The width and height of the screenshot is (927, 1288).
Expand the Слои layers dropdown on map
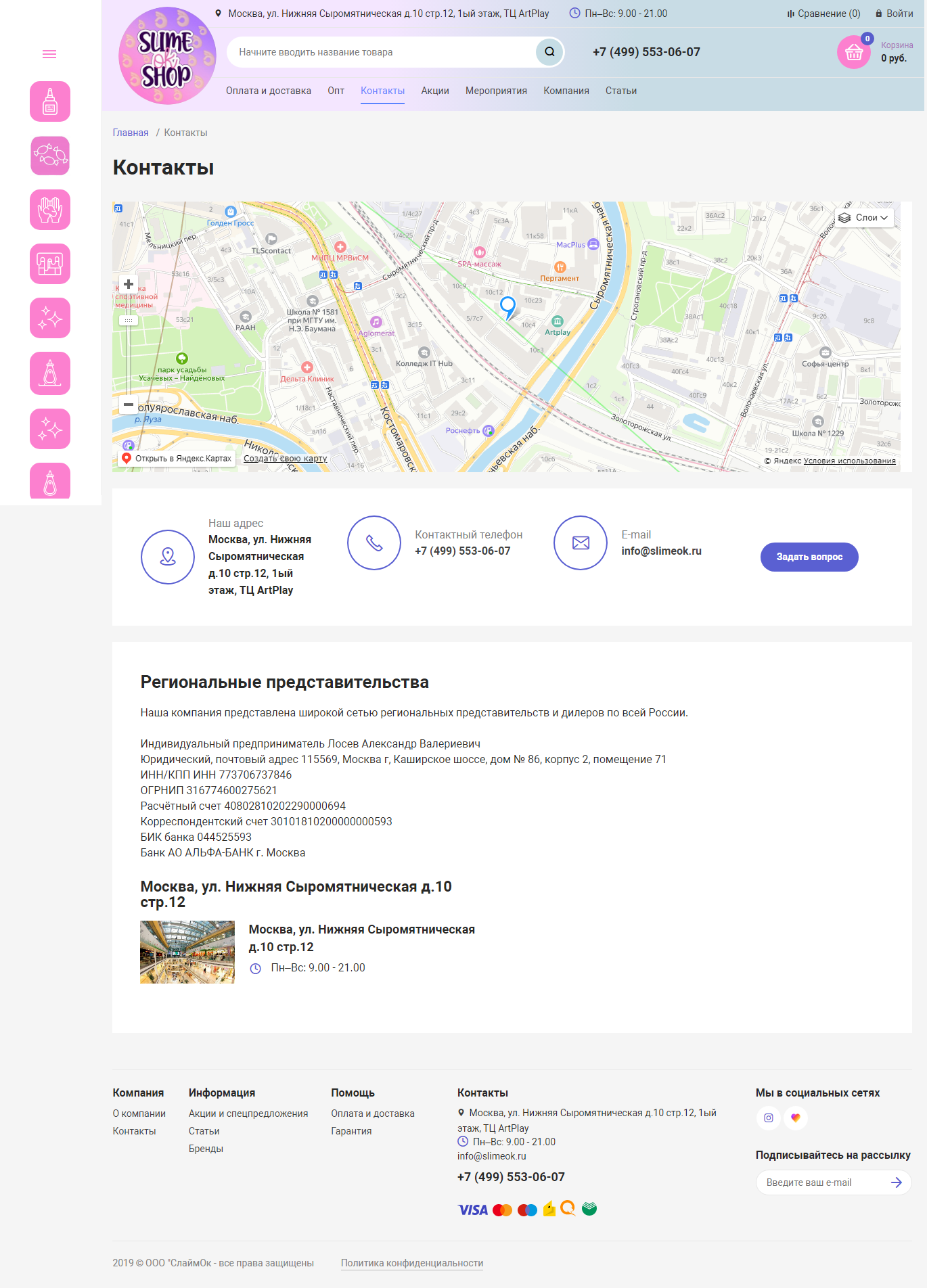coord(864,217)
